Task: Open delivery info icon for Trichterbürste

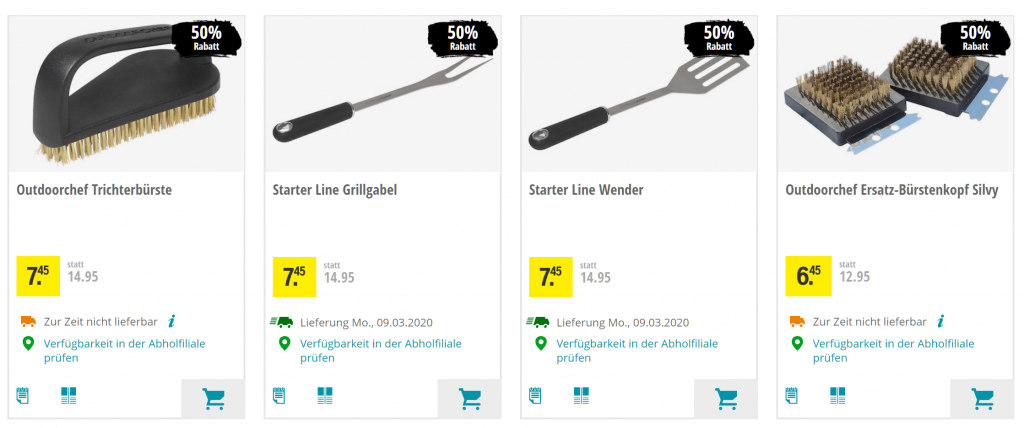Action: (x=172, y=321)
